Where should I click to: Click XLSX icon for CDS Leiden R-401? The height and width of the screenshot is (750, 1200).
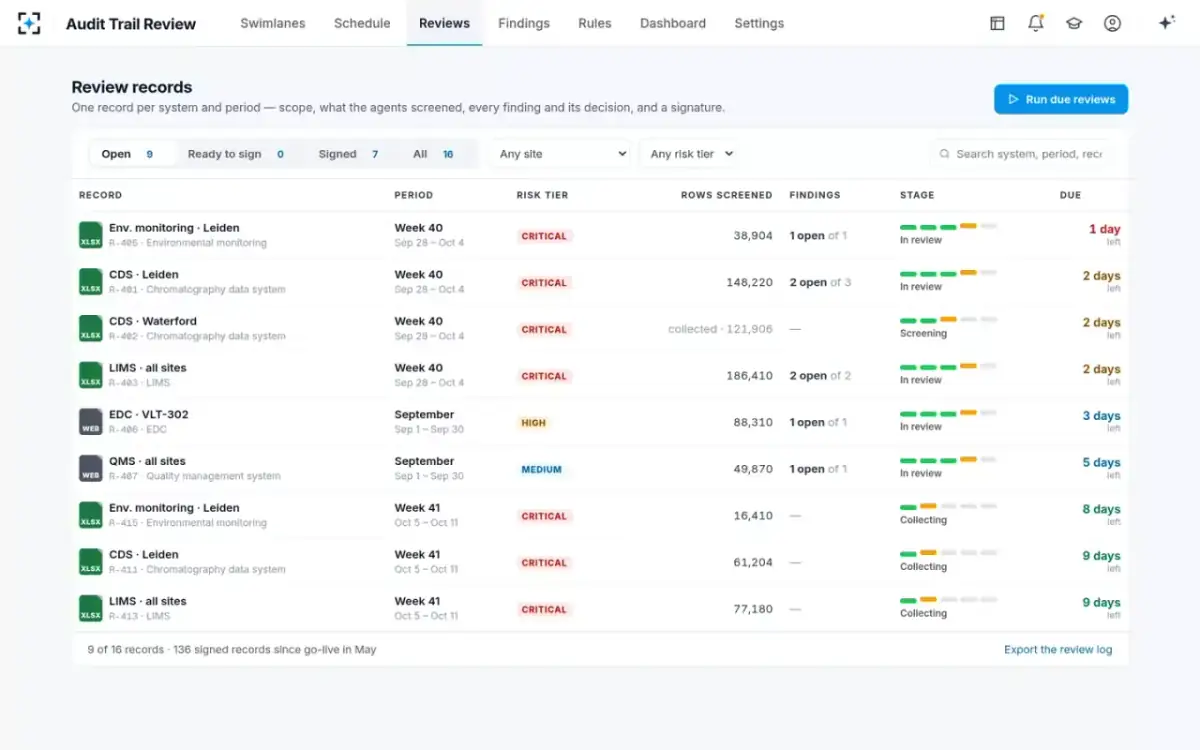(91, 282)
